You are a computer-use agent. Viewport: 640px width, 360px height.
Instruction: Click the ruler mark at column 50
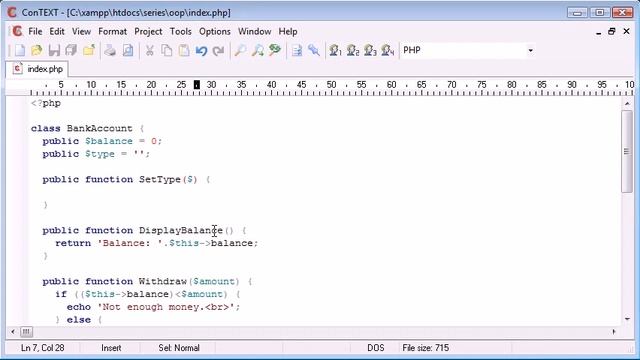click(x=331, y=84)
